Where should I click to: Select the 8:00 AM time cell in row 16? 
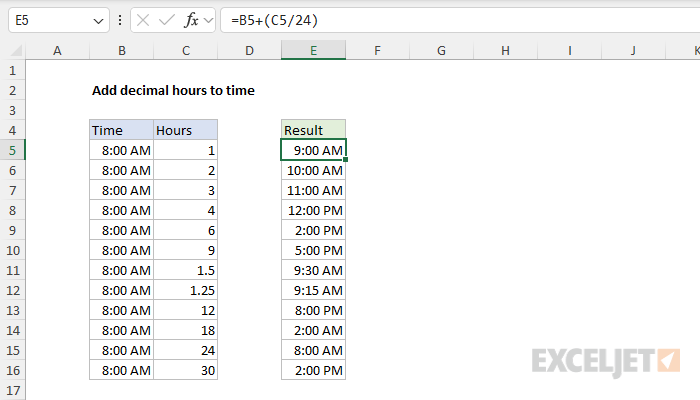tap(121, 370)
